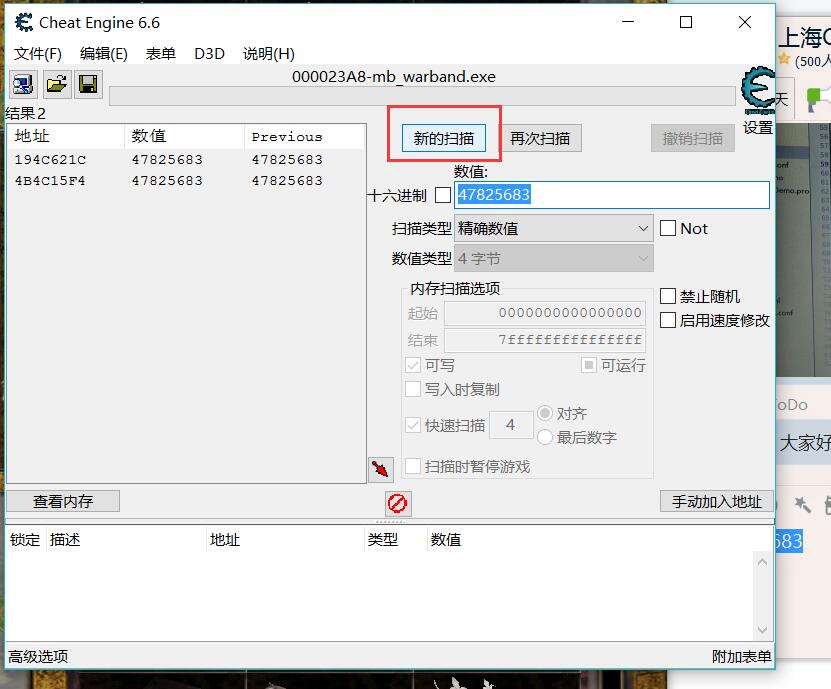Select result row address 4B4C15F4
This screenshot has height=689, width=831.
click(x=185, y=181)
